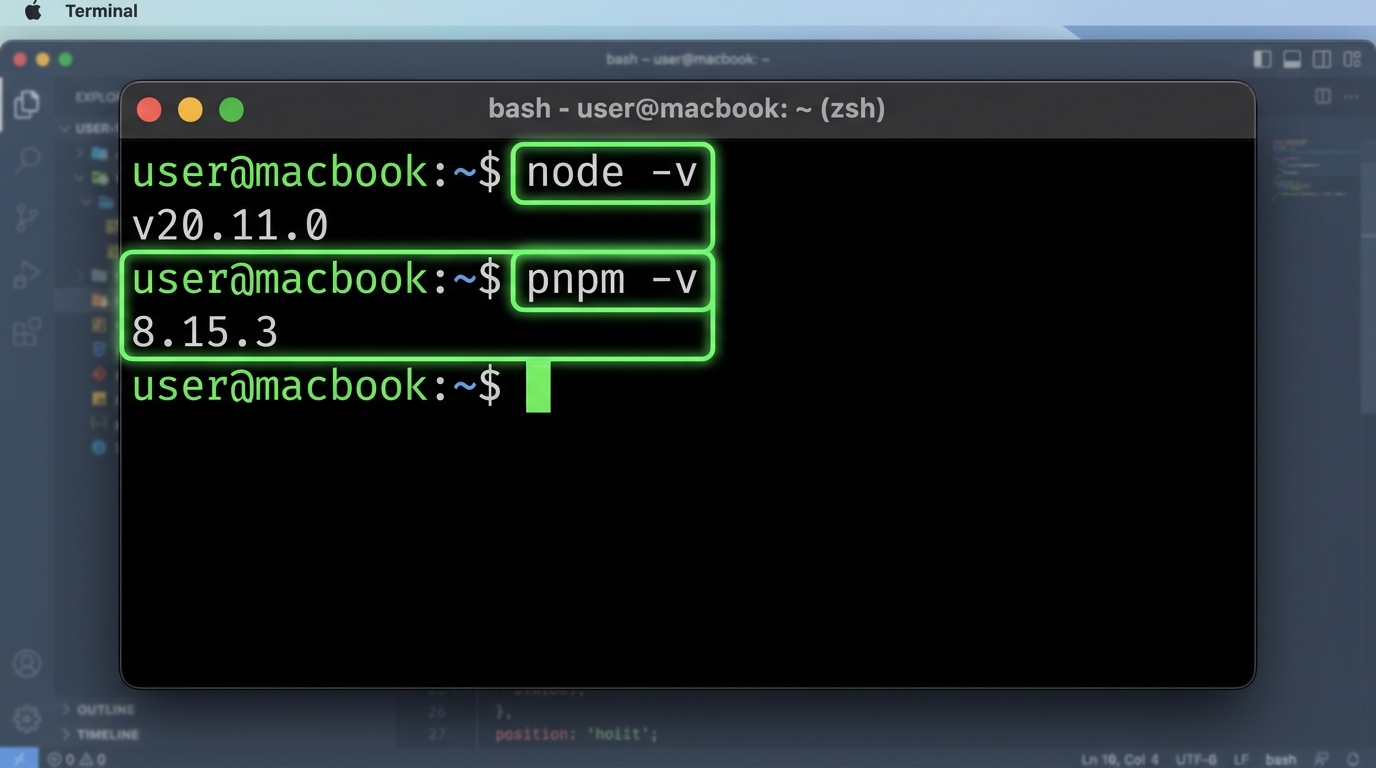The height and width of the screenshot is (768, 1376).
Task: Open the Source Control view
Action: [27, 217]
